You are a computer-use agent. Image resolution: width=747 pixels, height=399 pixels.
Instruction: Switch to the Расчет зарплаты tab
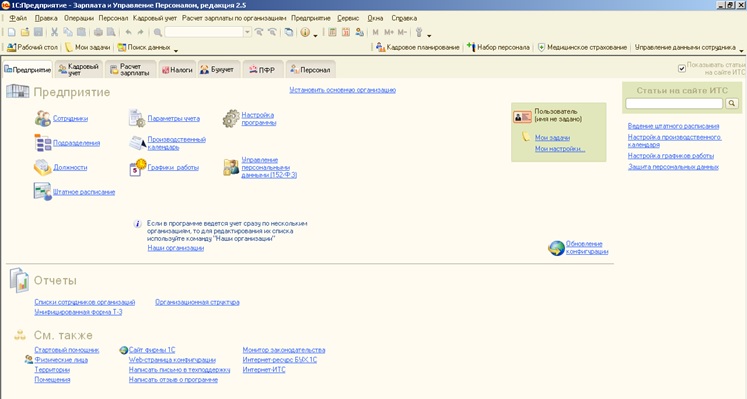(131, 70)
